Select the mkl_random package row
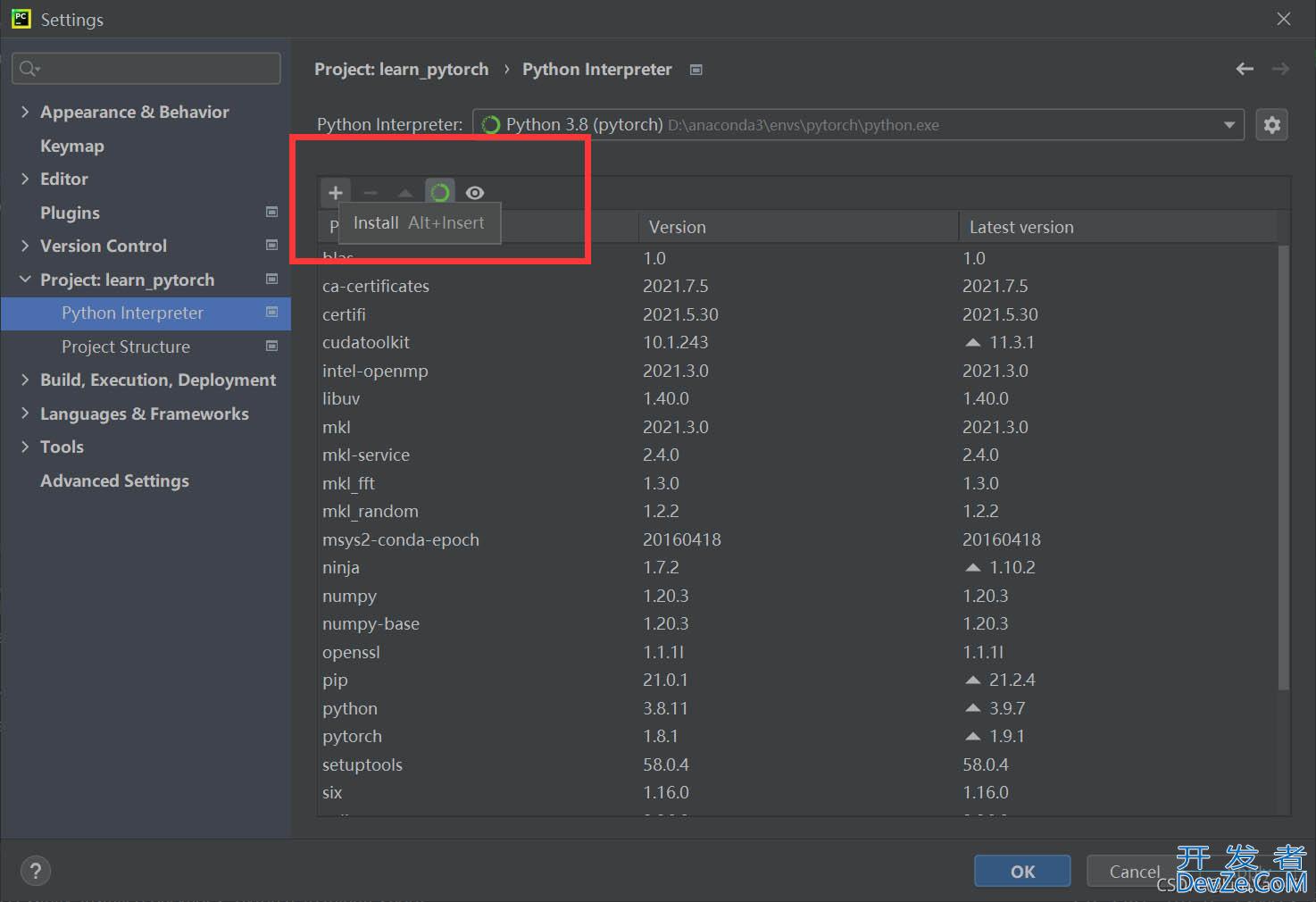The width and height of the screenshot is (1316, 902). pos(798,511)
